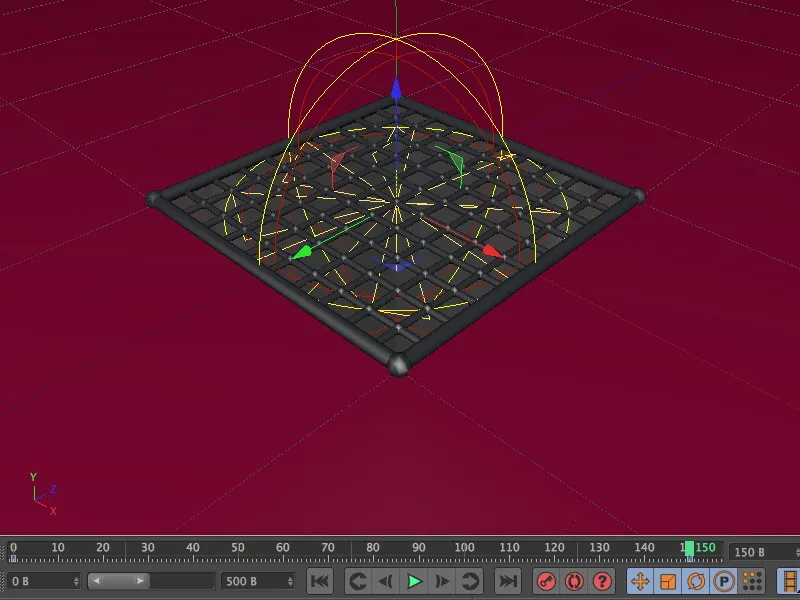800x600 pixels.
Task: Click the film strip icon
Action: click(x=789, y=581)
